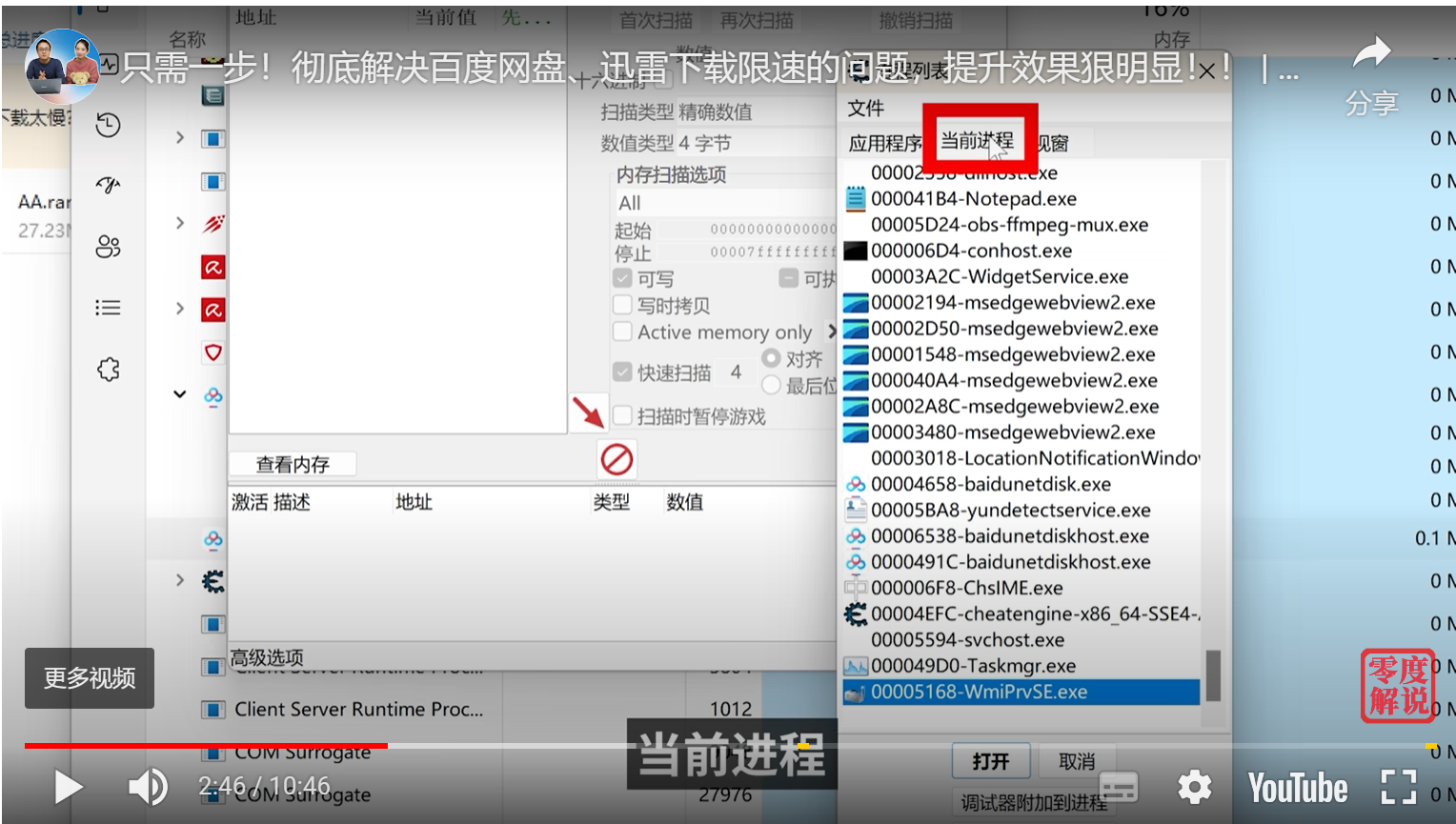1456x824 pixels.
Task: Collapse the expanded Baidu Netdisk group in Task Manager
Action: [179, 394]
